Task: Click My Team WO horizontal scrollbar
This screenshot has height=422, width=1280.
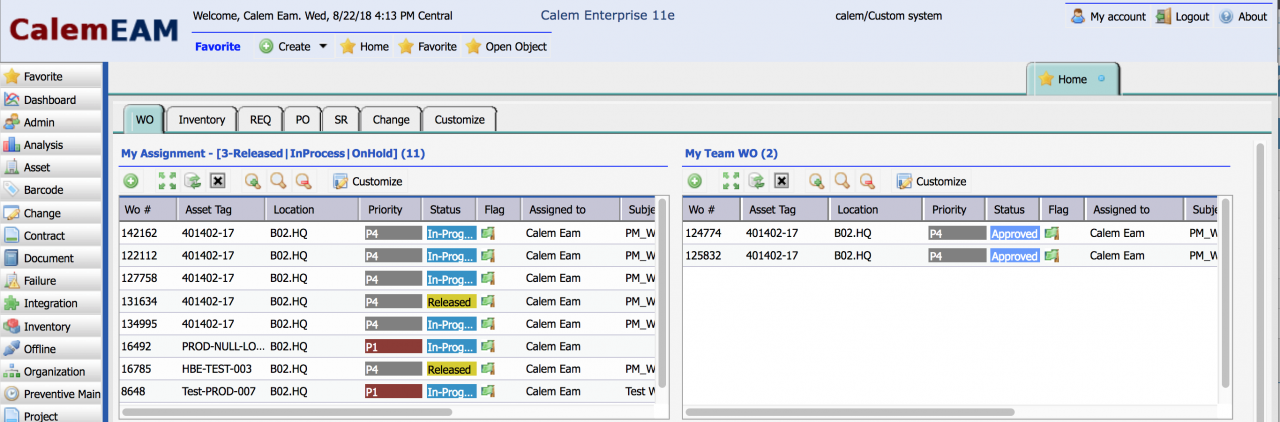Action: click(850, 411)
